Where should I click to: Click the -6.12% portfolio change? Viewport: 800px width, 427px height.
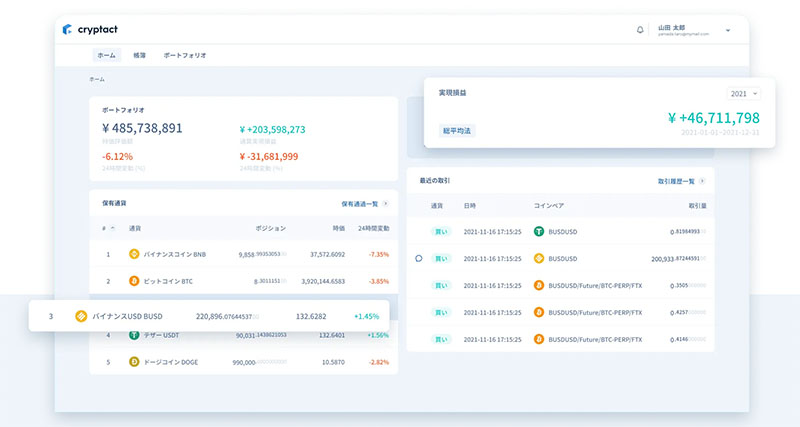(x=117, y=157)
